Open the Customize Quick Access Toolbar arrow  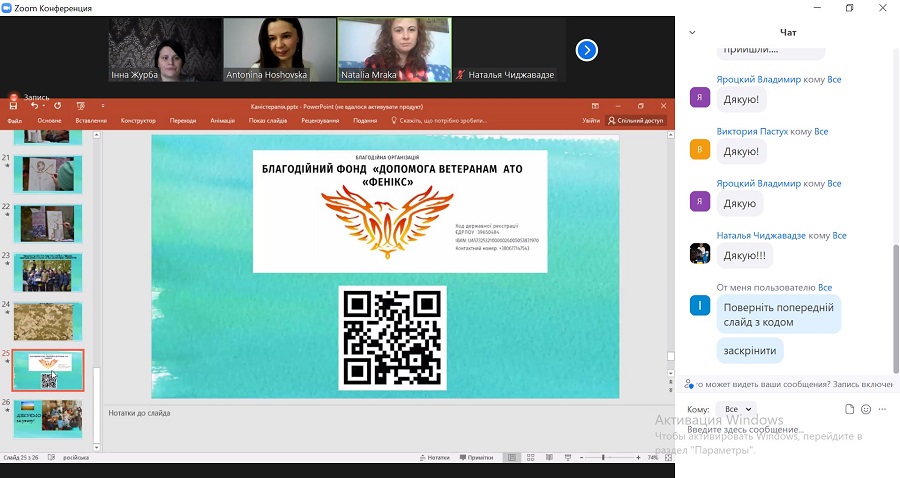(x=103, y=106)
